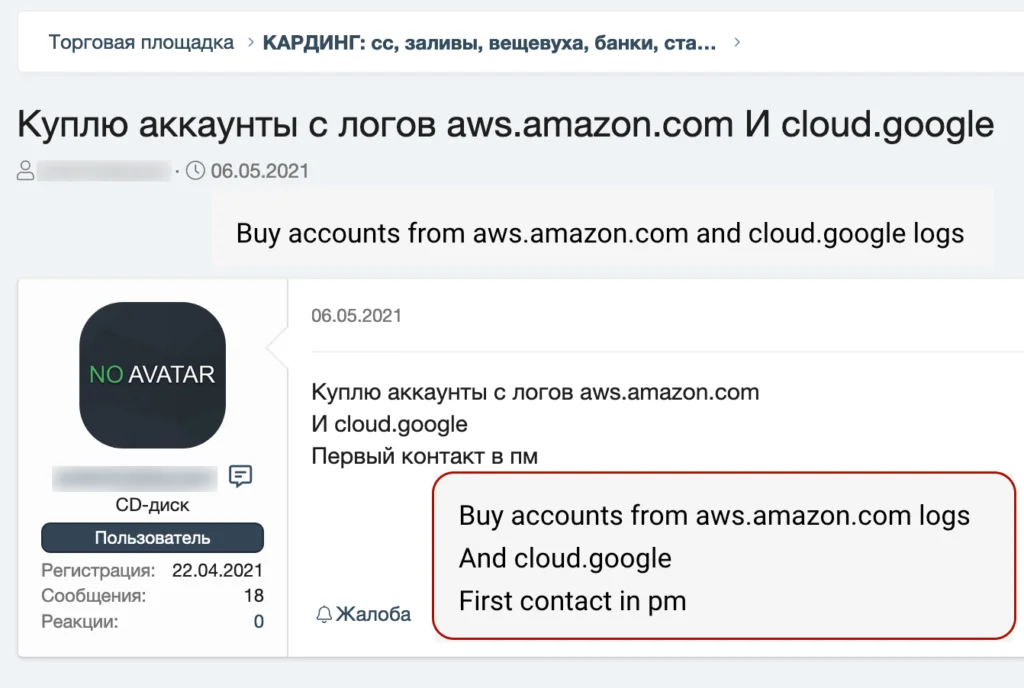This screenshot has width=1024, height=688.
Task: Click the Реакции count showing 0
Action: [x=256, y=620]
